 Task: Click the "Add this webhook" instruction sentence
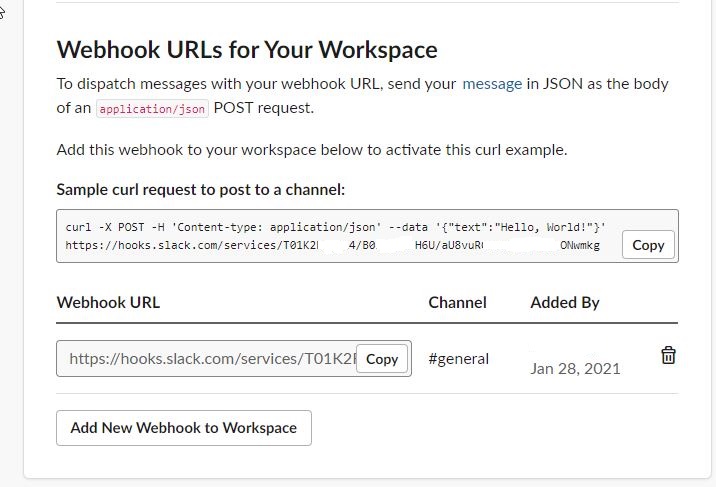point(311,150)
